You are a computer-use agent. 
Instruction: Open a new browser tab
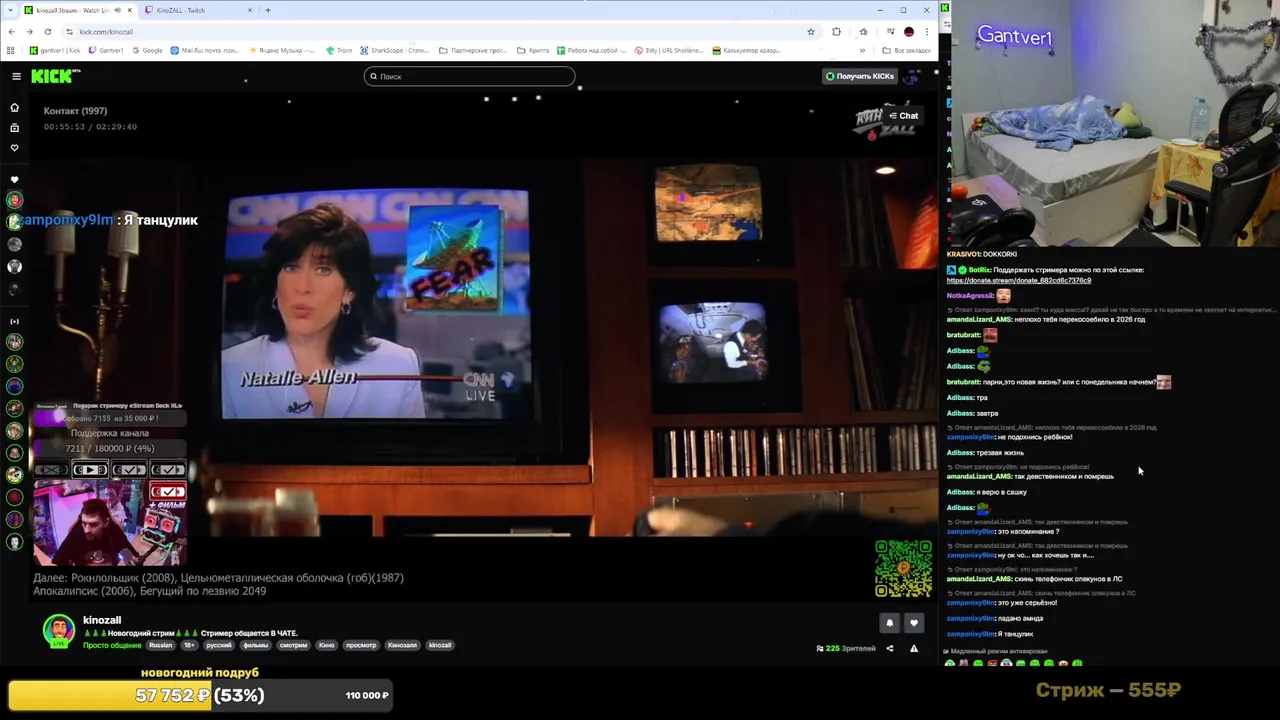tap(267, 10)
